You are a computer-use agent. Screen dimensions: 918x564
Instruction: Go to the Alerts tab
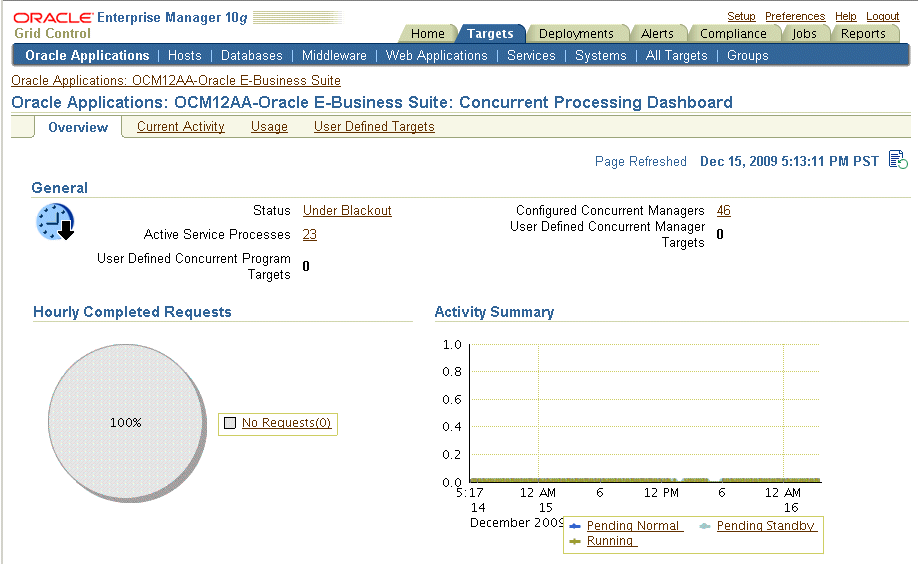pyautogui.click(x=657, y=34)
